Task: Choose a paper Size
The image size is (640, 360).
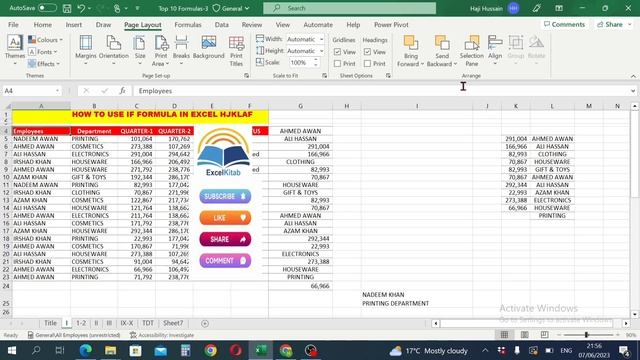Action: coord(140,50)
